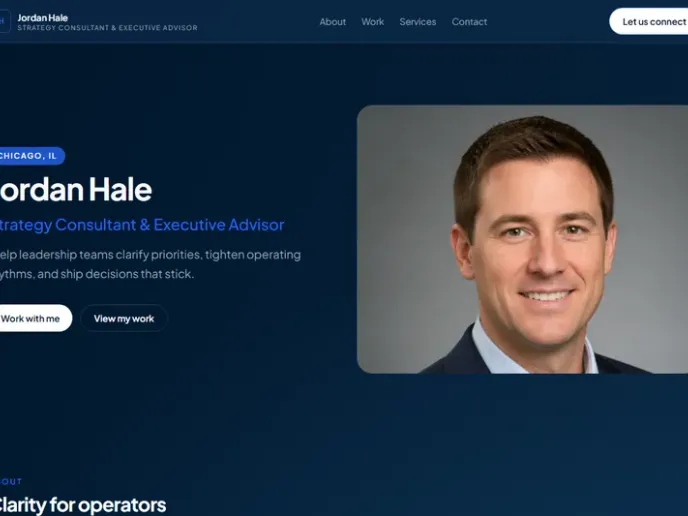
Task: Click the header tagline under the site name
Action: coord(108,28)
